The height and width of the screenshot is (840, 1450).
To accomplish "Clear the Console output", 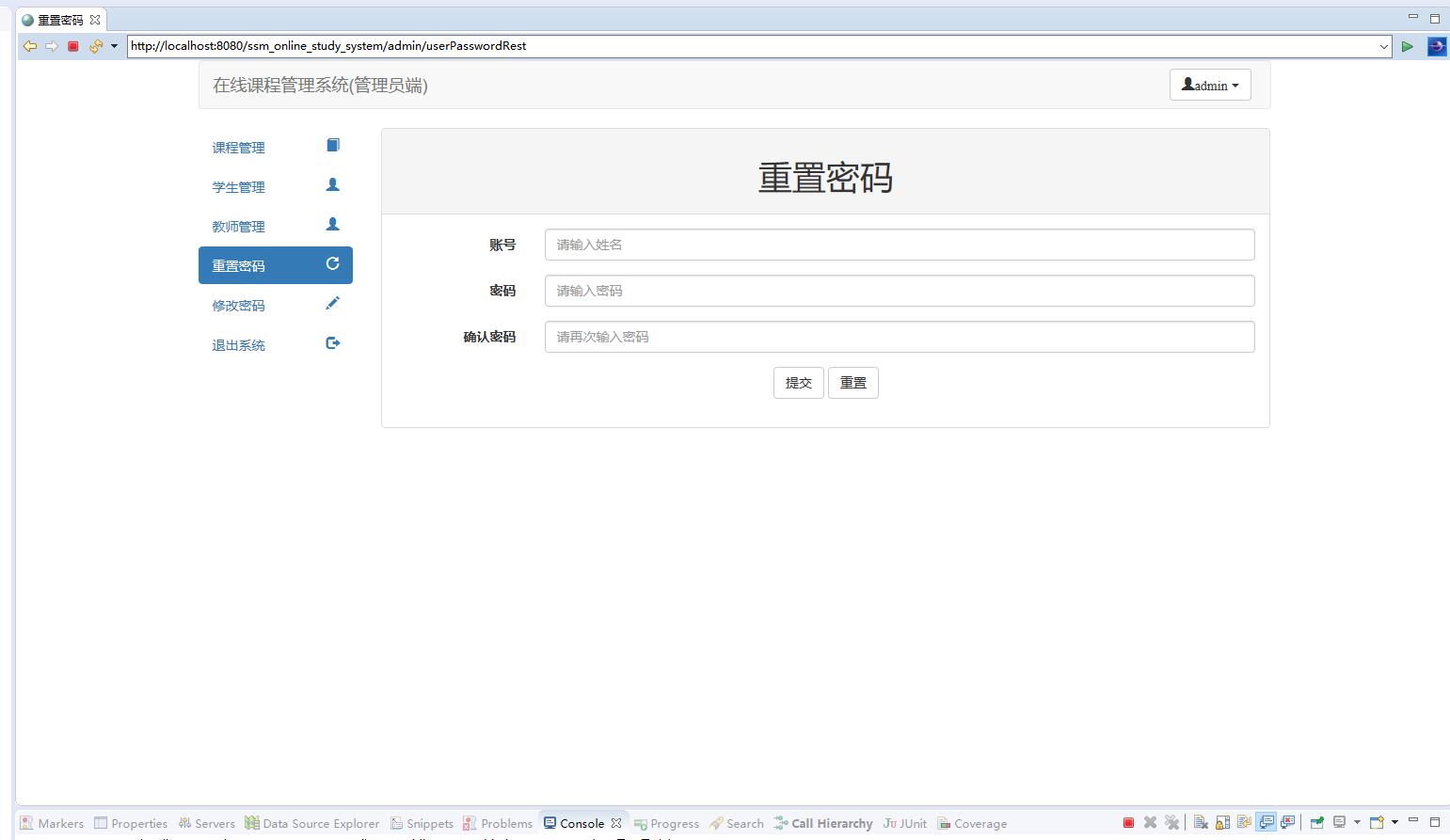I will (x=1200, y=821).
